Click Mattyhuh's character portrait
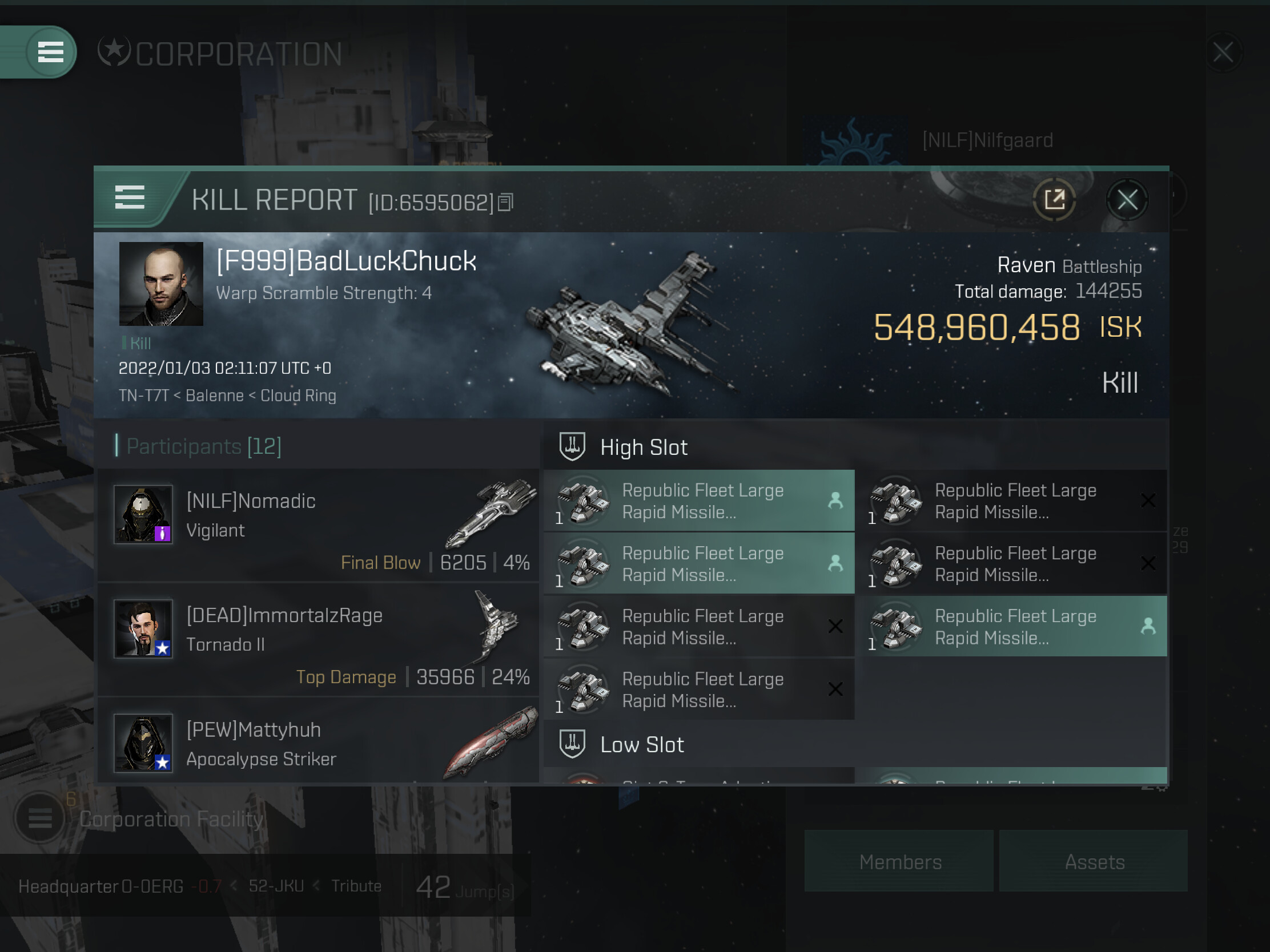Image resolution: width=1270 pixels, height=952 pixels. point(143,743)
